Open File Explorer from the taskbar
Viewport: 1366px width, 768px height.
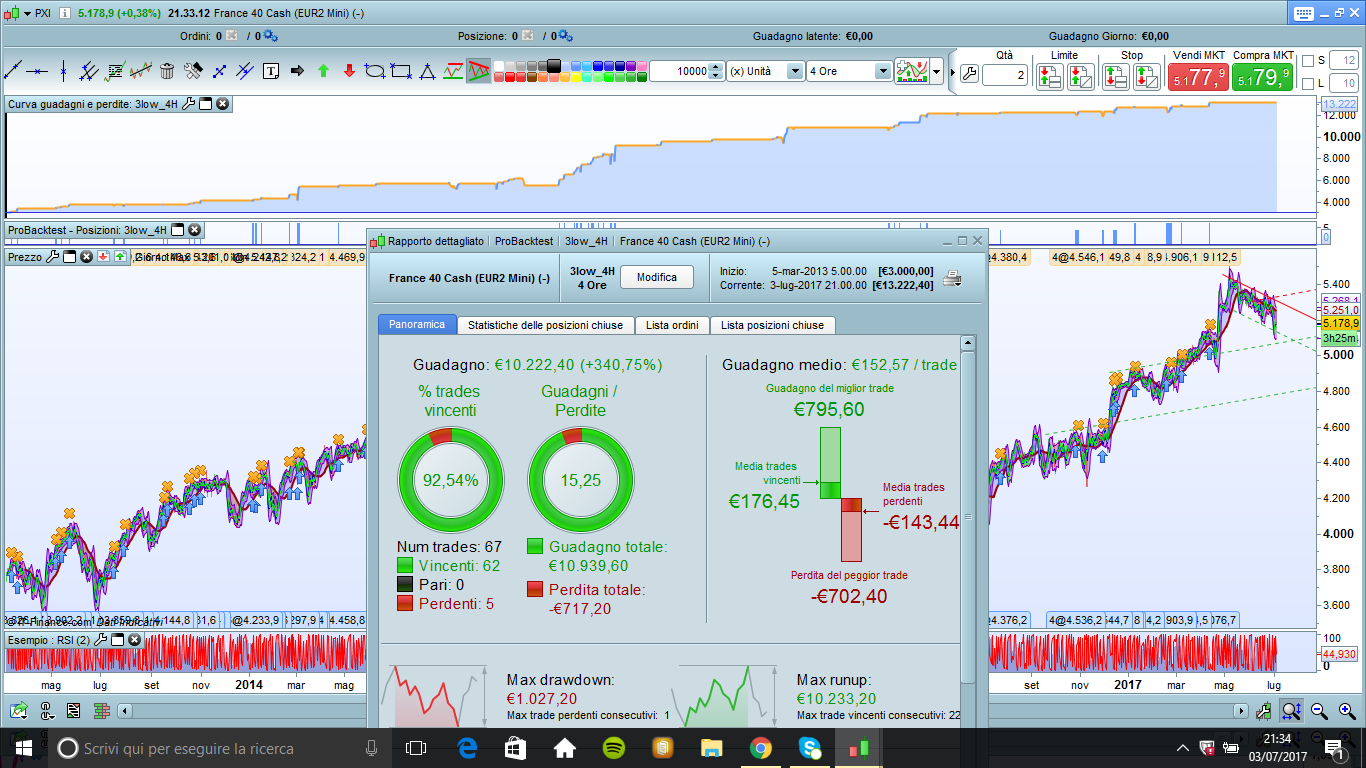tap(711, 747)
